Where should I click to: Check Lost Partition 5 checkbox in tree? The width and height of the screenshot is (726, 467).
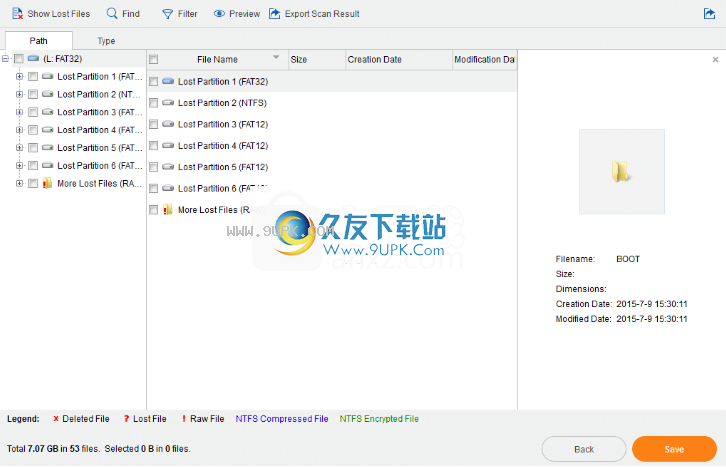(33, 148)
